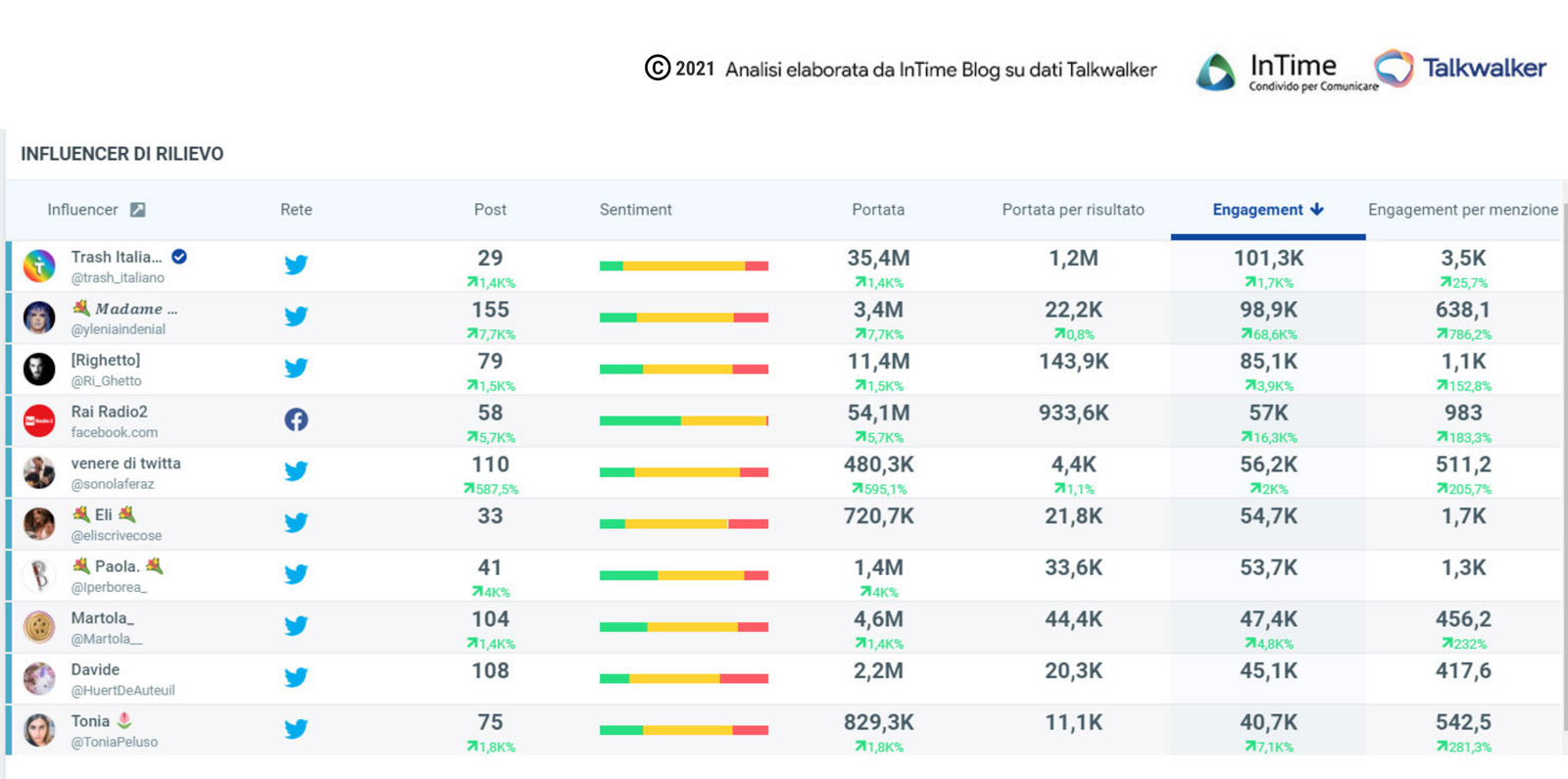Open the @yleniaindenial handle link
The image size is (1568, 779).
119,329
